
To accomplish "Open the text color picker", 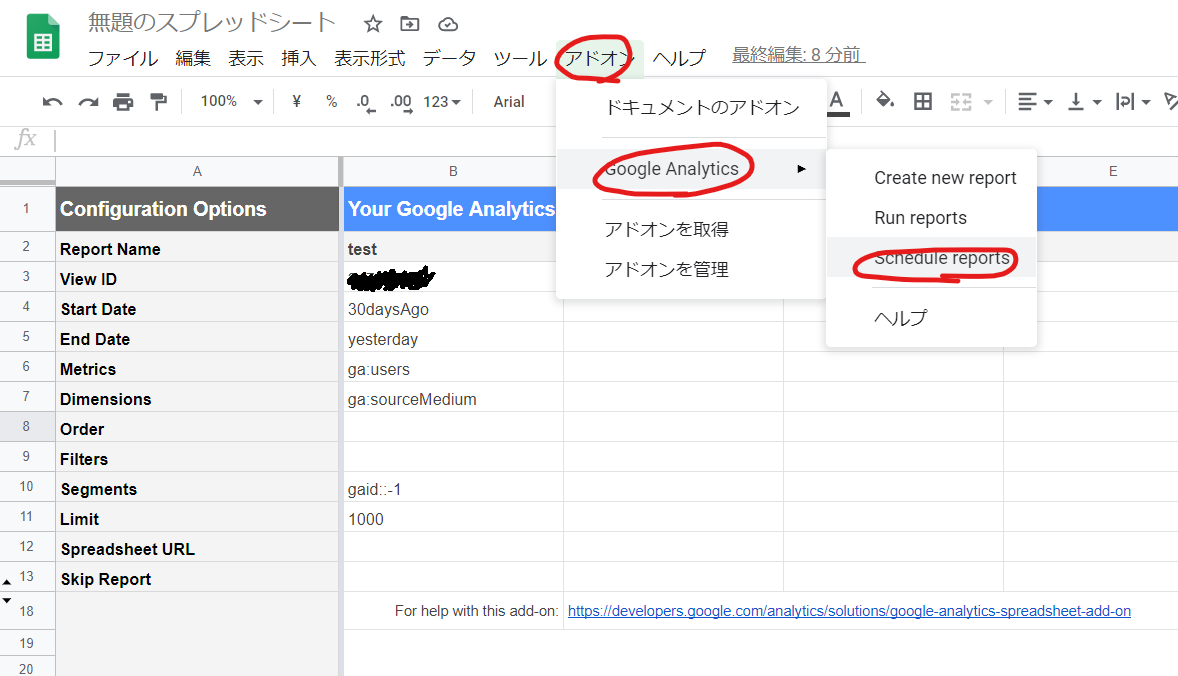I will pyautogui.click(x=838, y=102).
